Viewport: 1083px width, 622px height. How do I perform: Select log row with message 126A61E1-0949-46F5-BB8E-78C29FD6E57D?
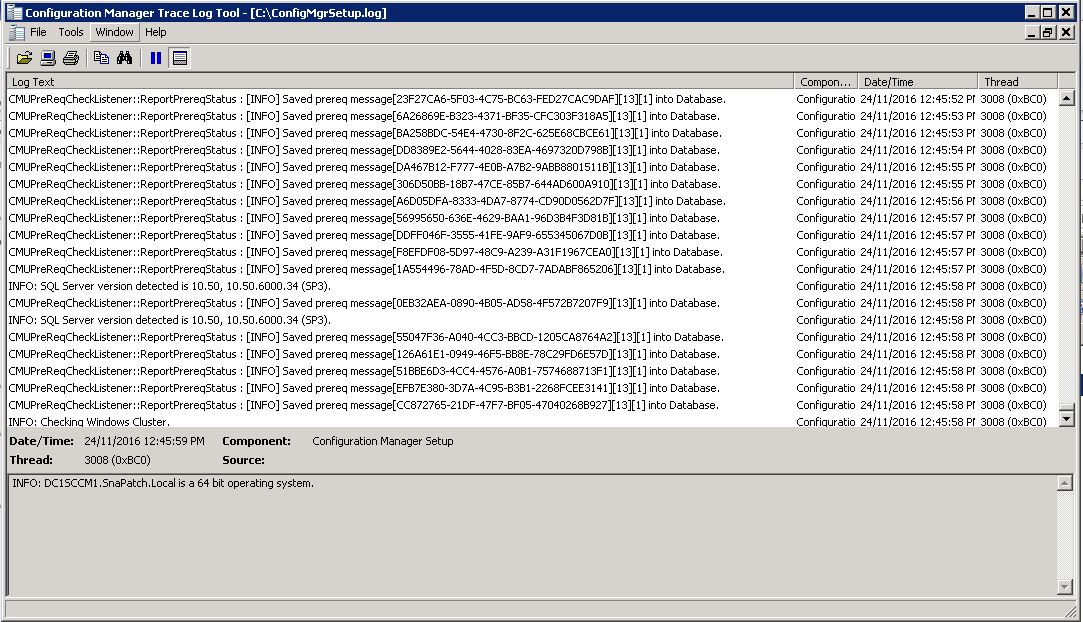point(533,354)
